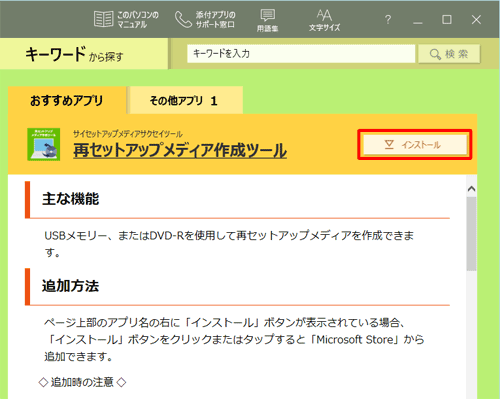500x399 pixels.
Task: Click the サイセットアップメディアサクセイツール reading text
Action: 128,134
